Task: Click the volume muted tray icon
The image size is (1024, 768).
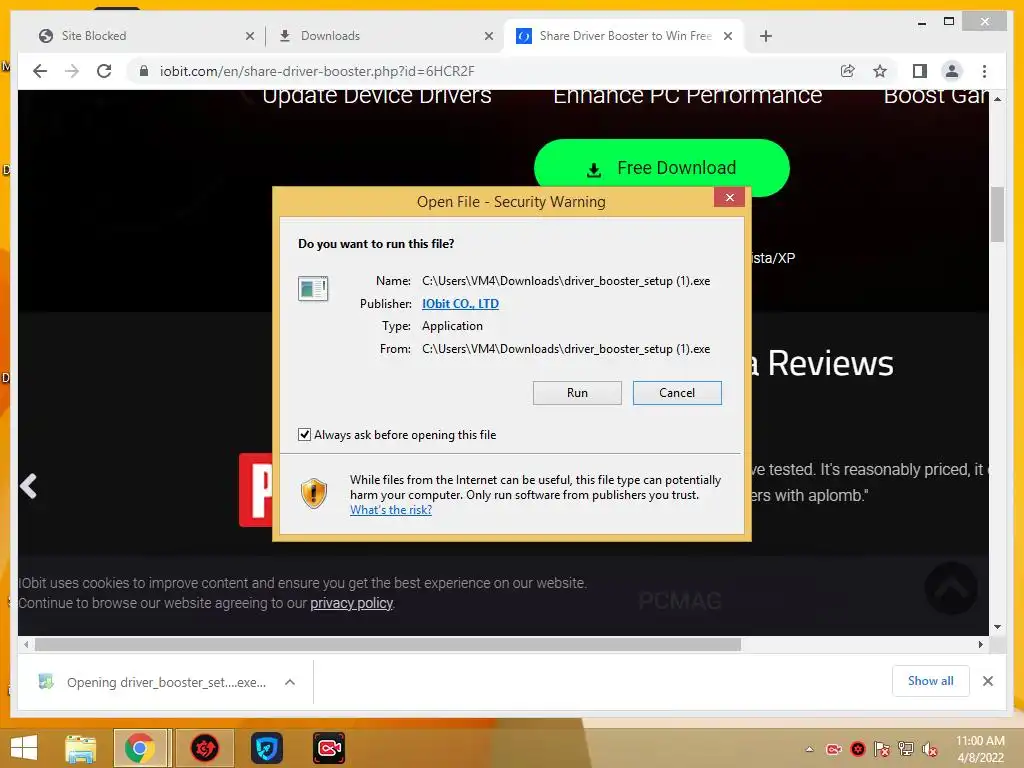Action: coord(929,749)
